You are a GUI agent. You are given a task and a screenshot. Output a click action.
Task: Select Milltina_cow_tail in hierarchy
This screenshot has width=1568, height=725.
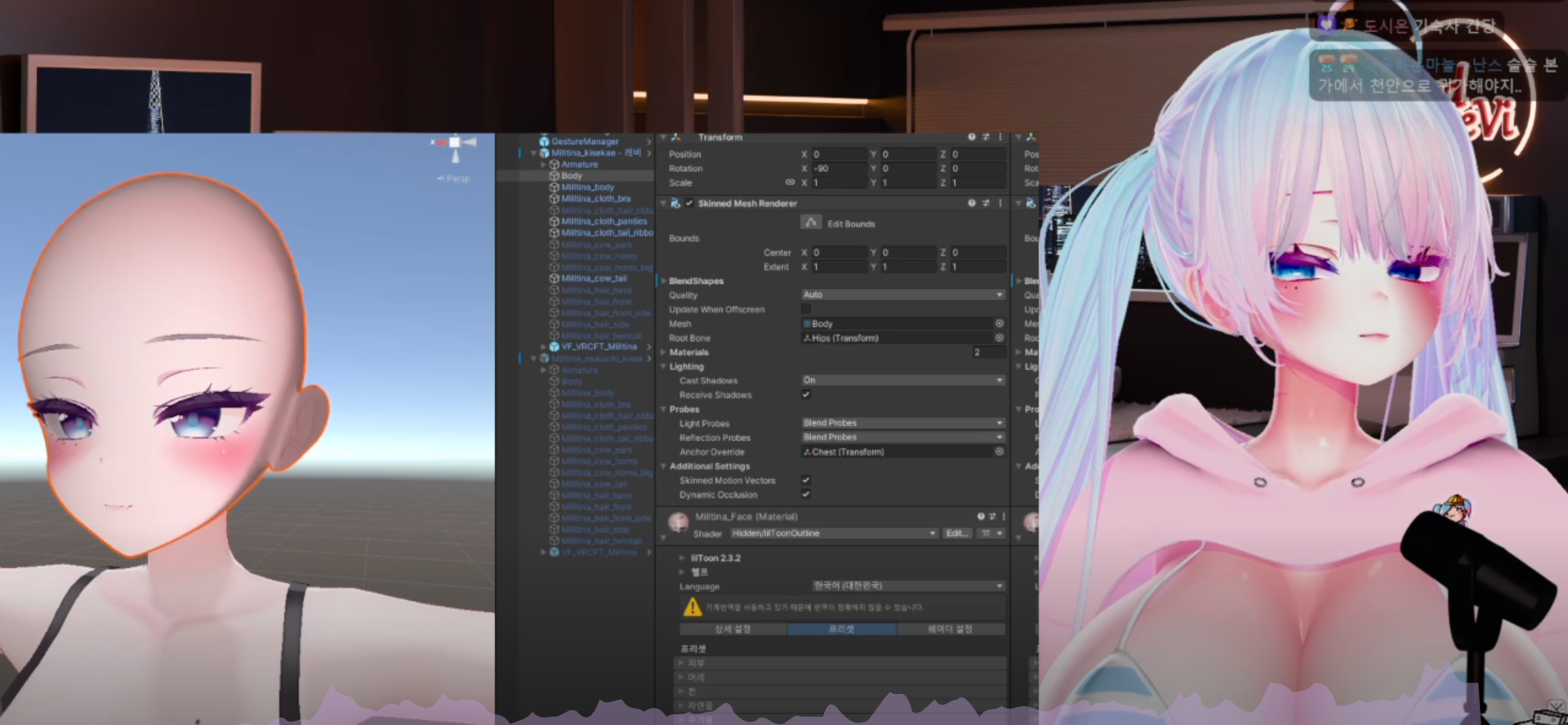point(594,278)
